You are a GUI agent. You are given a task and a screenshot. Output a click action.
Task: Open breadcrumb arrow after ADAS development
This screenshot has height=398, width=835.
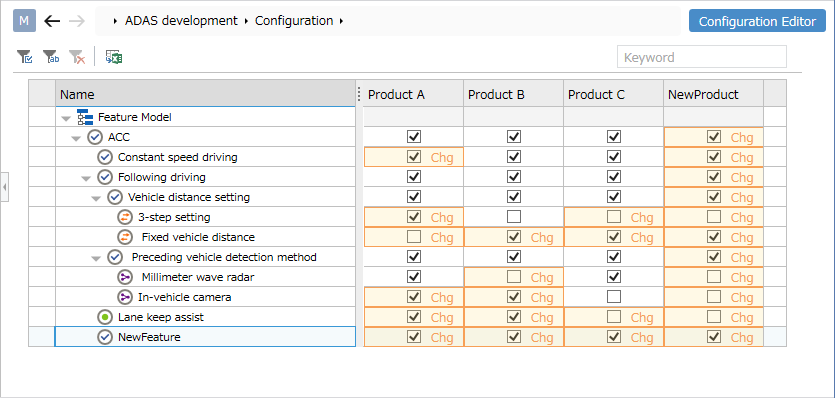pos(246,22)
